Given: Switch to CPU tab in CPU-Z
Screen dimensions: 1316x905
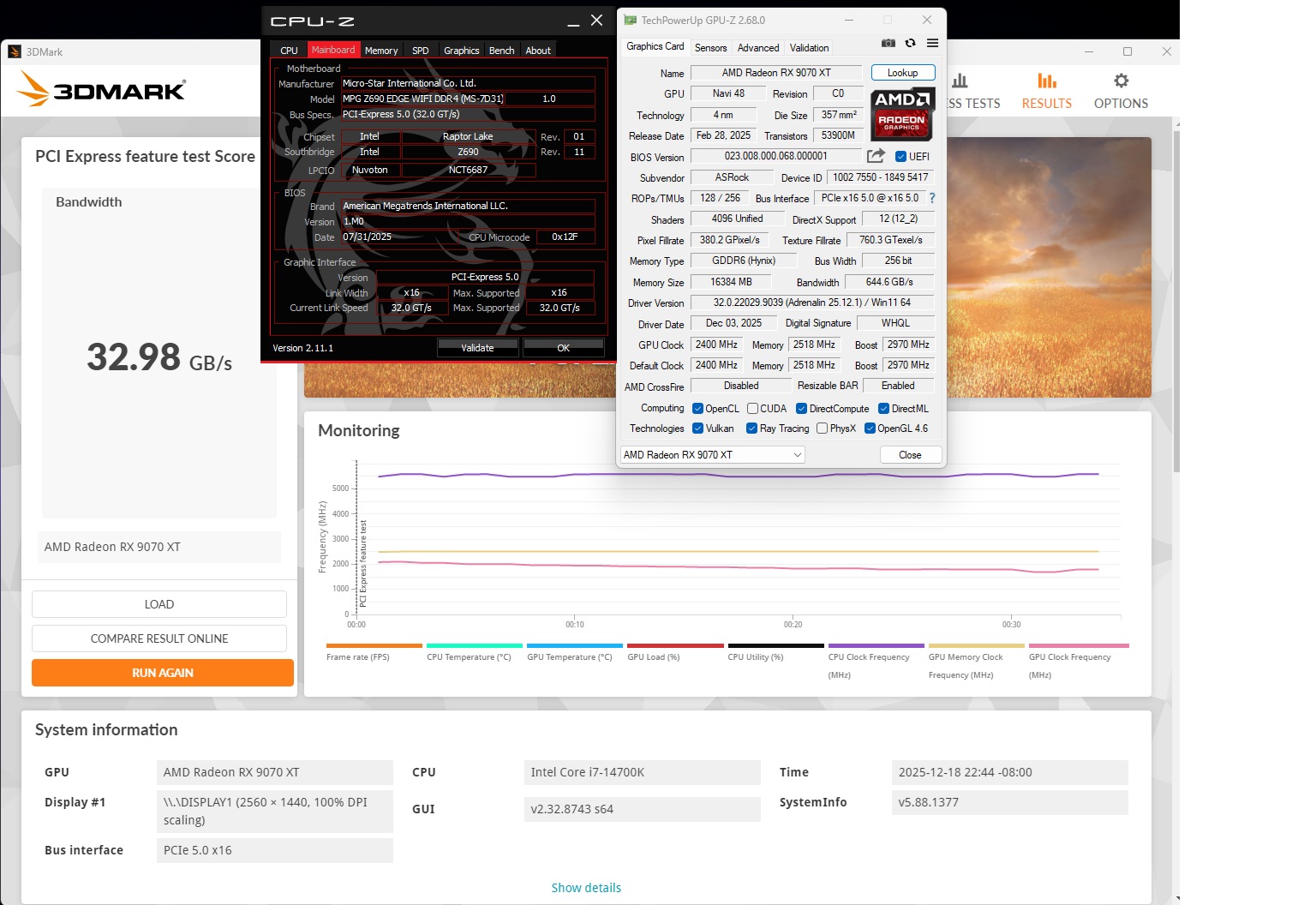Looking at the screenshot, I should pyautogui.click(x=289, y=50).
